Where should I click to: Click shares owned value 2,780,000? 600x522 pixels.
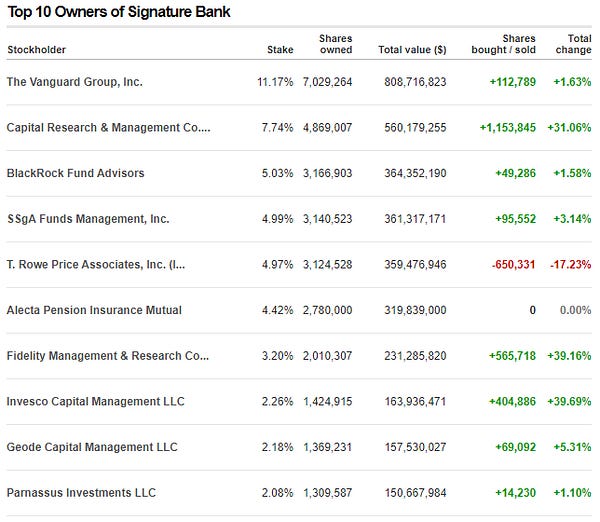click(x=328, y=310)
